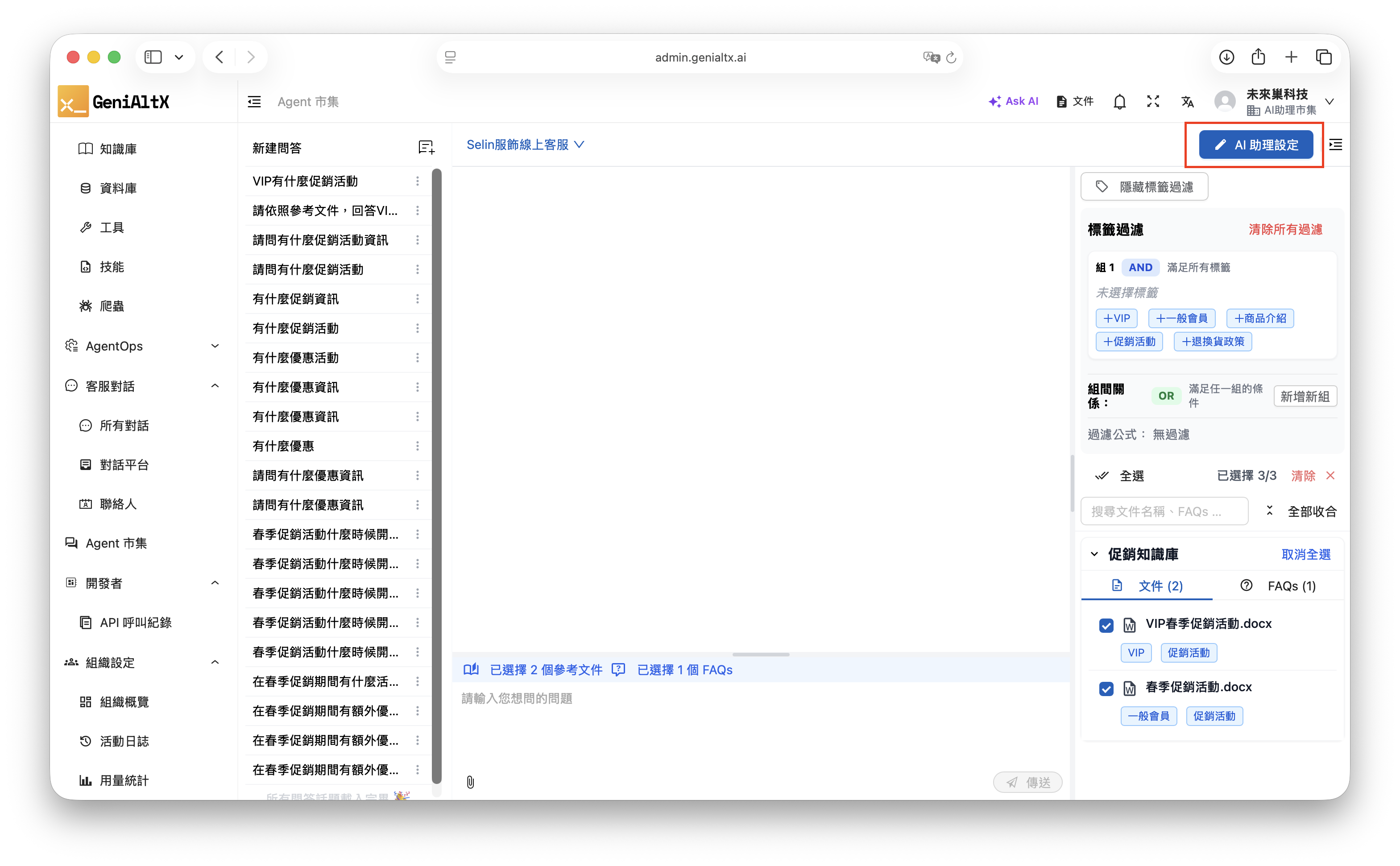Click the attachment paperclip icon
Image resolution: width=1400 pixels, height=866 pixels.
470,782
